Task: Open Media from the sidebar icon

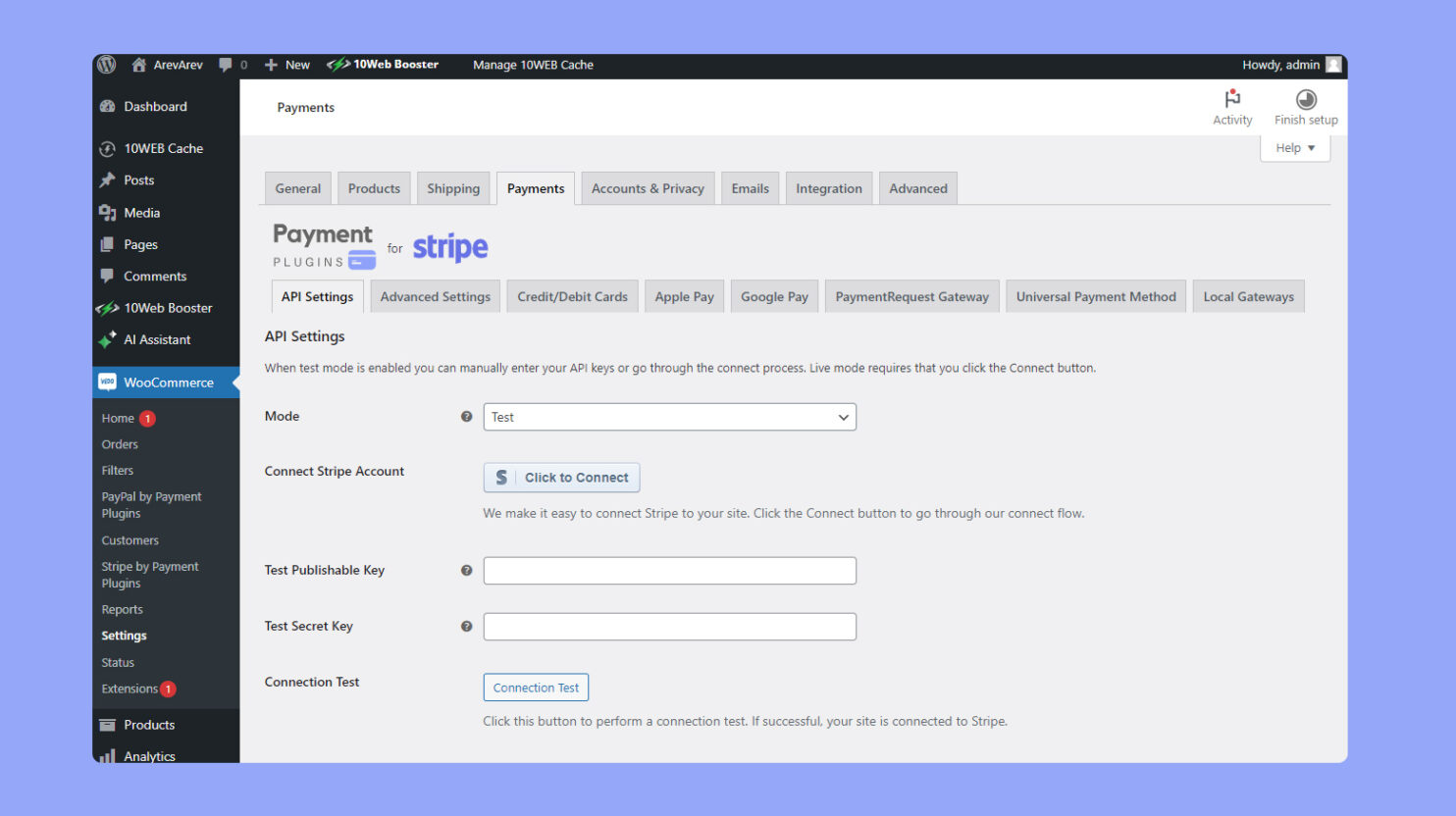Action: (x=108, y=212)
